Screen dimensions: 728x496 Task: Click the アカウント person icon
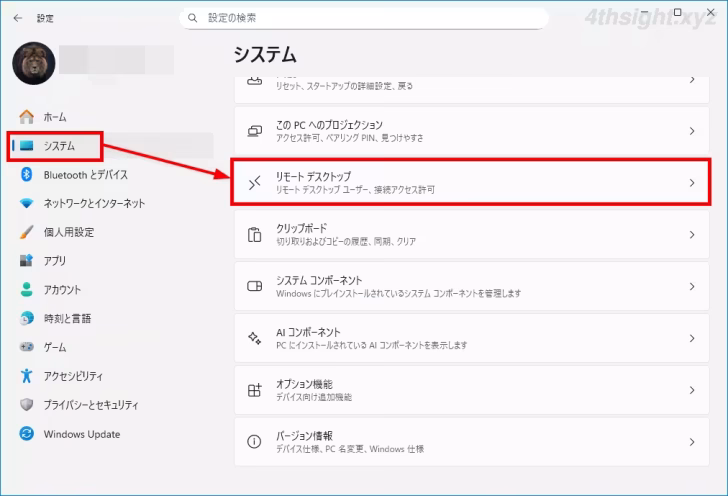pyautogui.click(x=27, y=290)
